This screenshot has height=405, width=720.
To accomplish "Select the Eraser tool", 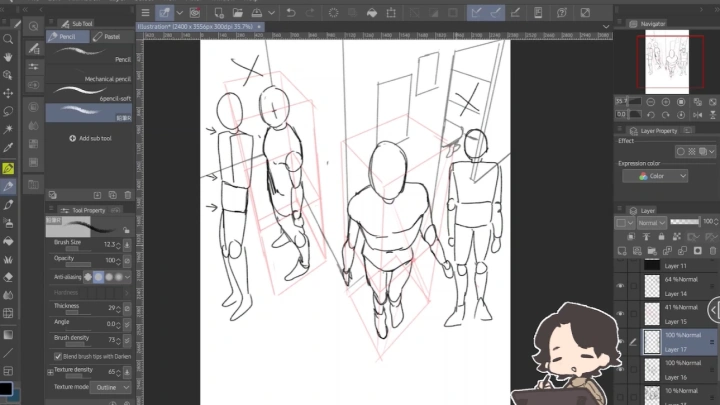I will 8,277.
